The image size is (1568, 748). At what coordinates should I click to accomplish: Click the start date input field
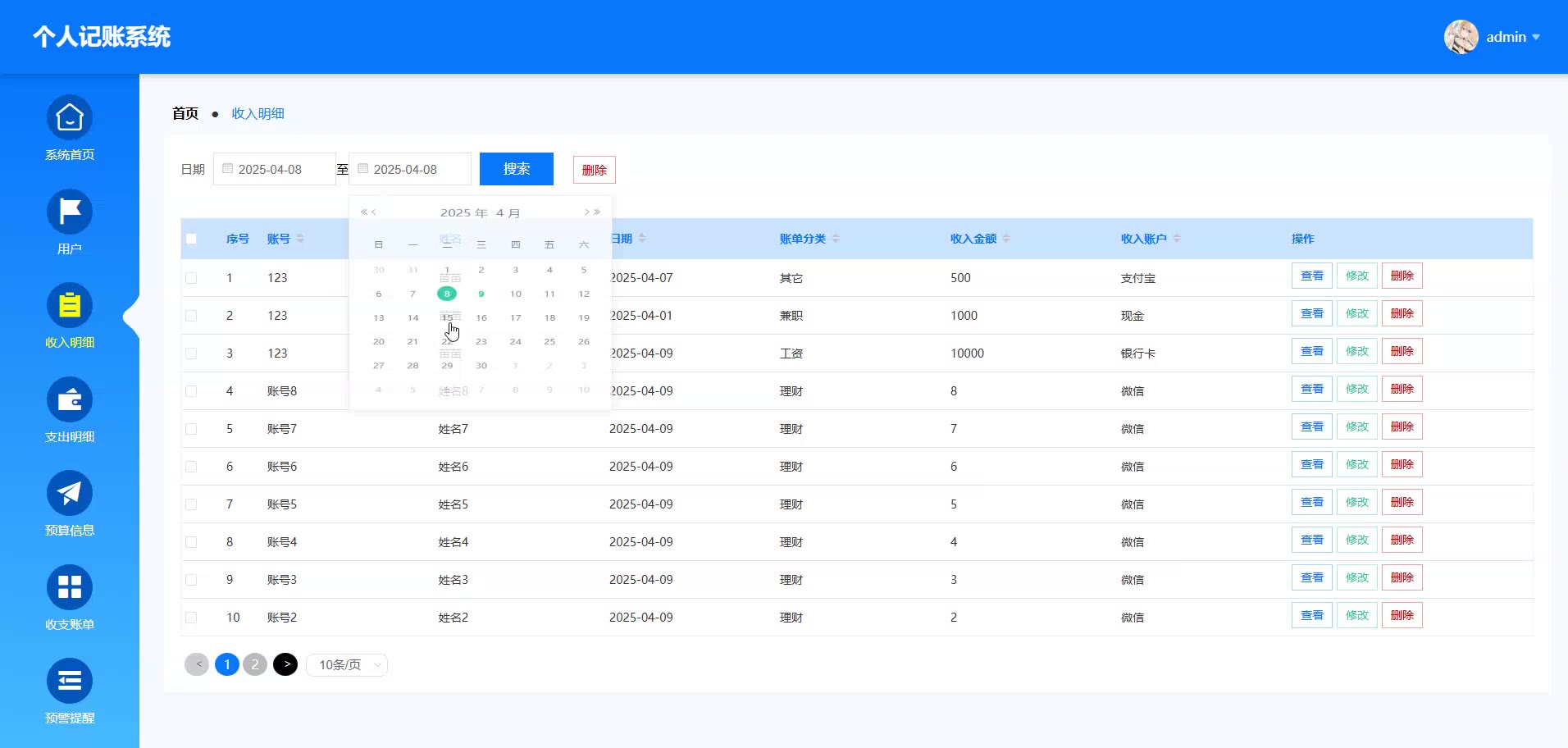(x=275, y=169)
